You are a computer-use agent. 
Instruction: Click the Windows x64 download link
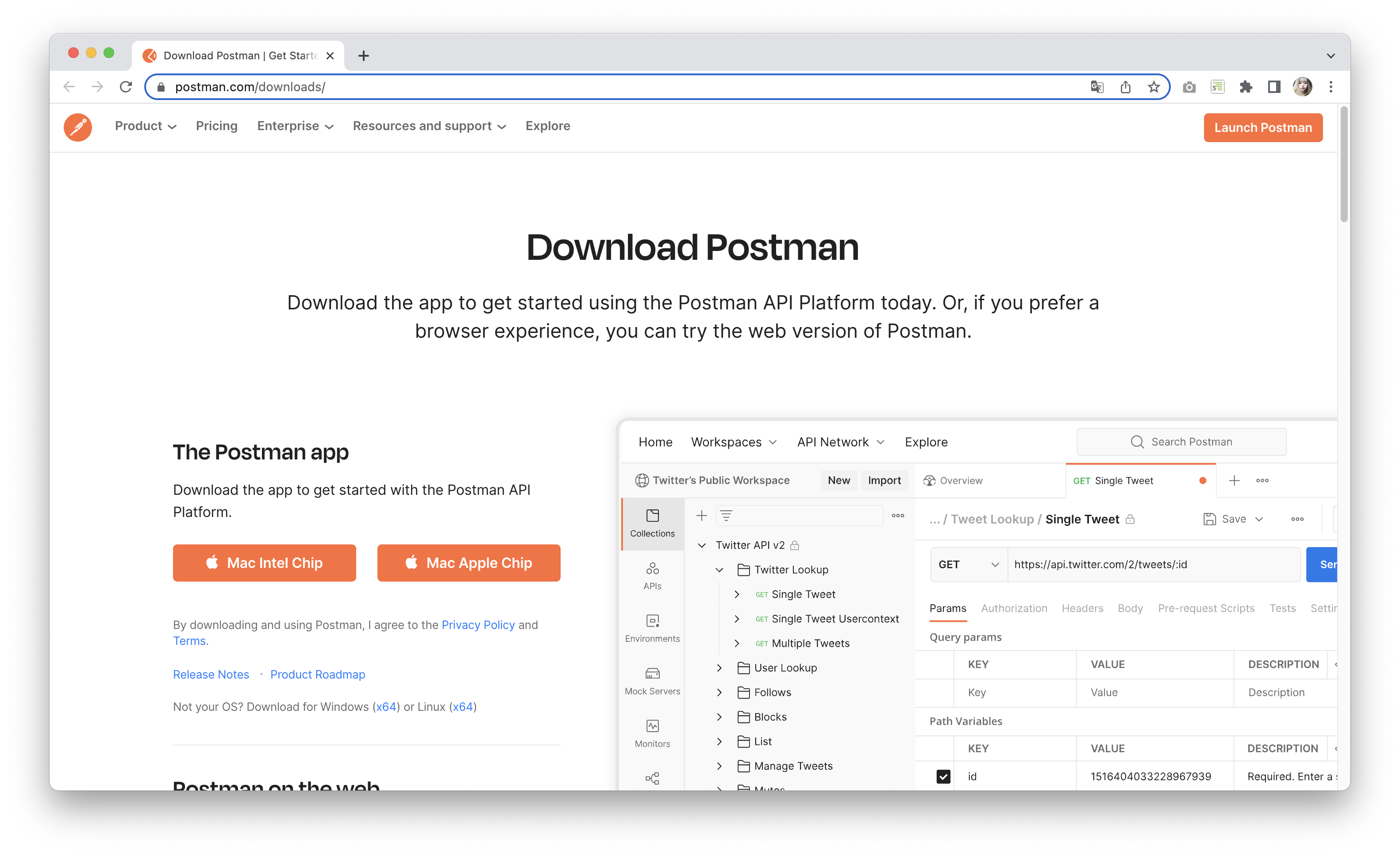click(x=386, y=706)
